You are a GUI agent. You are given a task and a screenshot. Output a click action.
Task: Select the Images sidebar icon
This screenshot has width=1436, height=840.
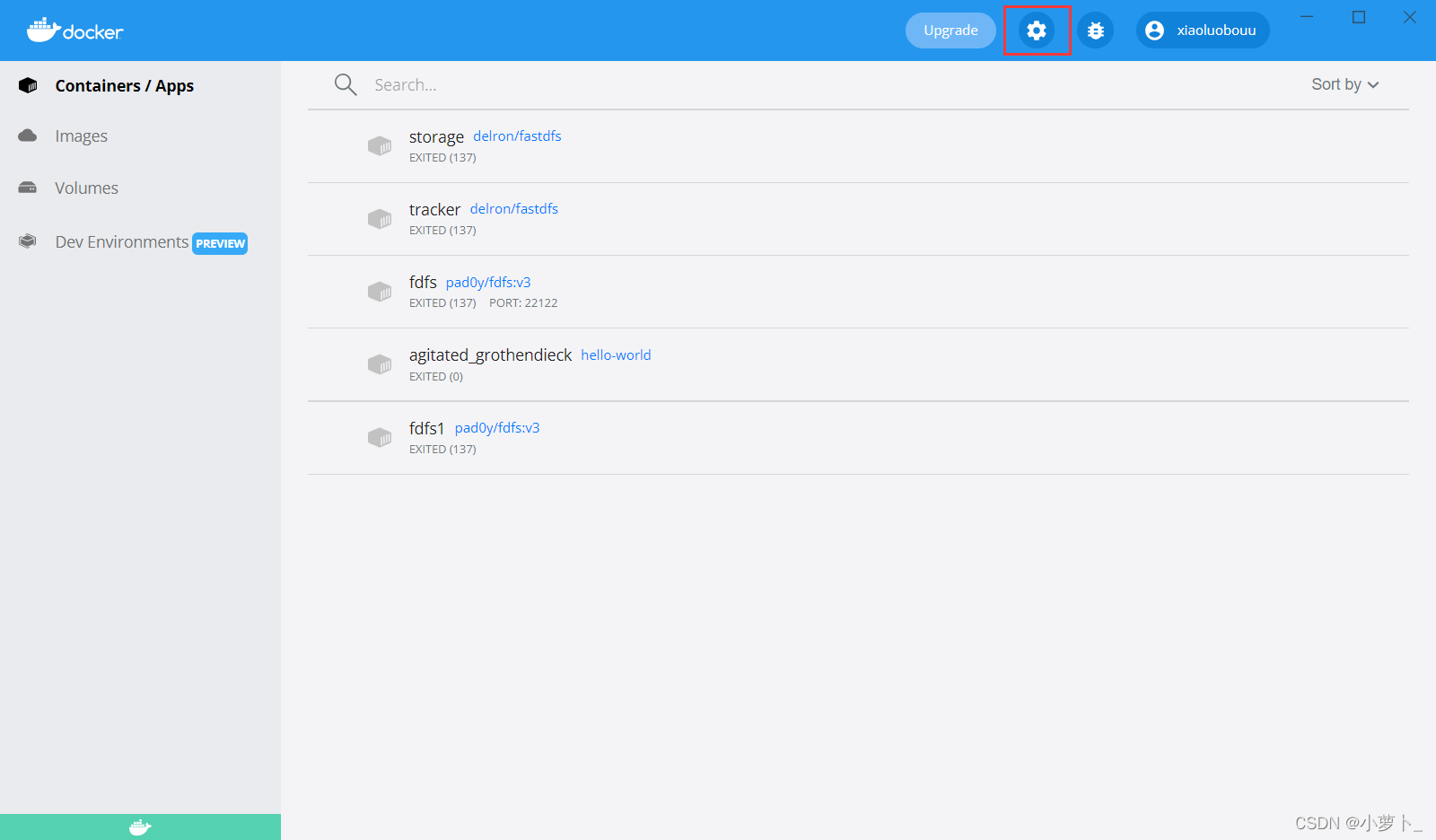coord(28,136)
